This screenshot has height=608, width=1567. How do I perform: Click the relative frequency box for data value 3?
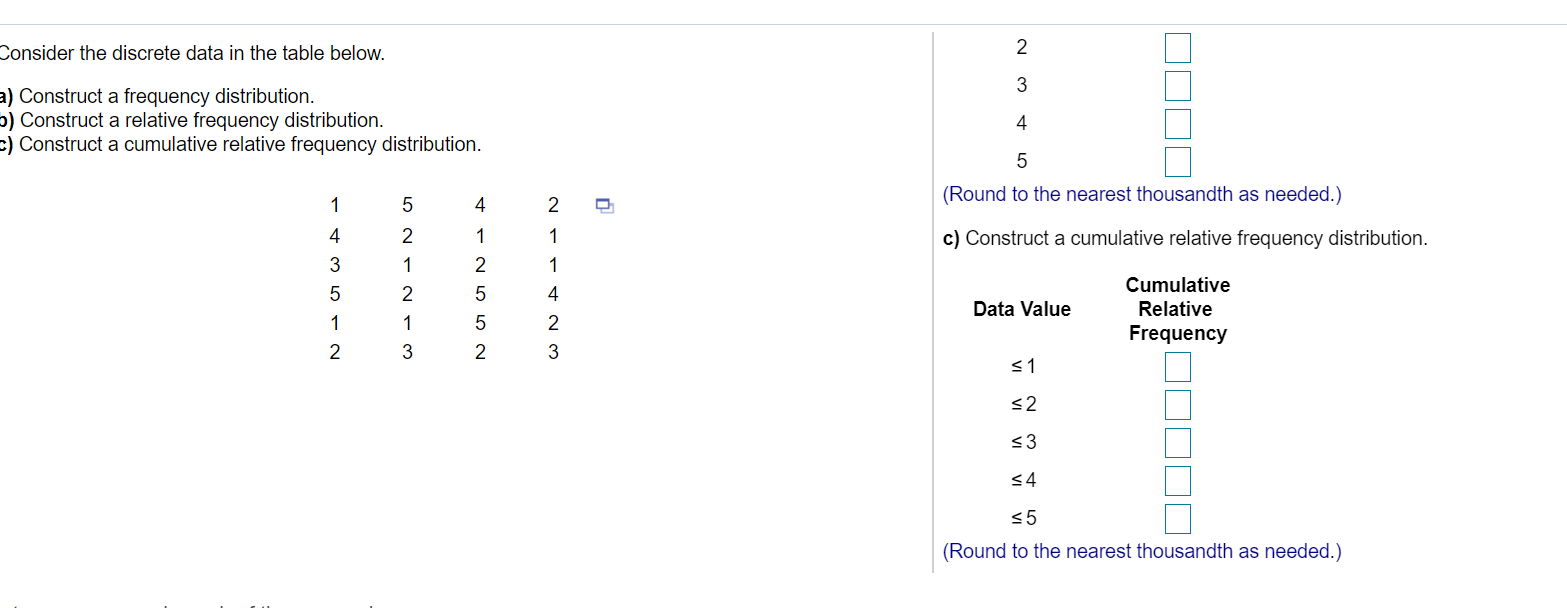1177,85
